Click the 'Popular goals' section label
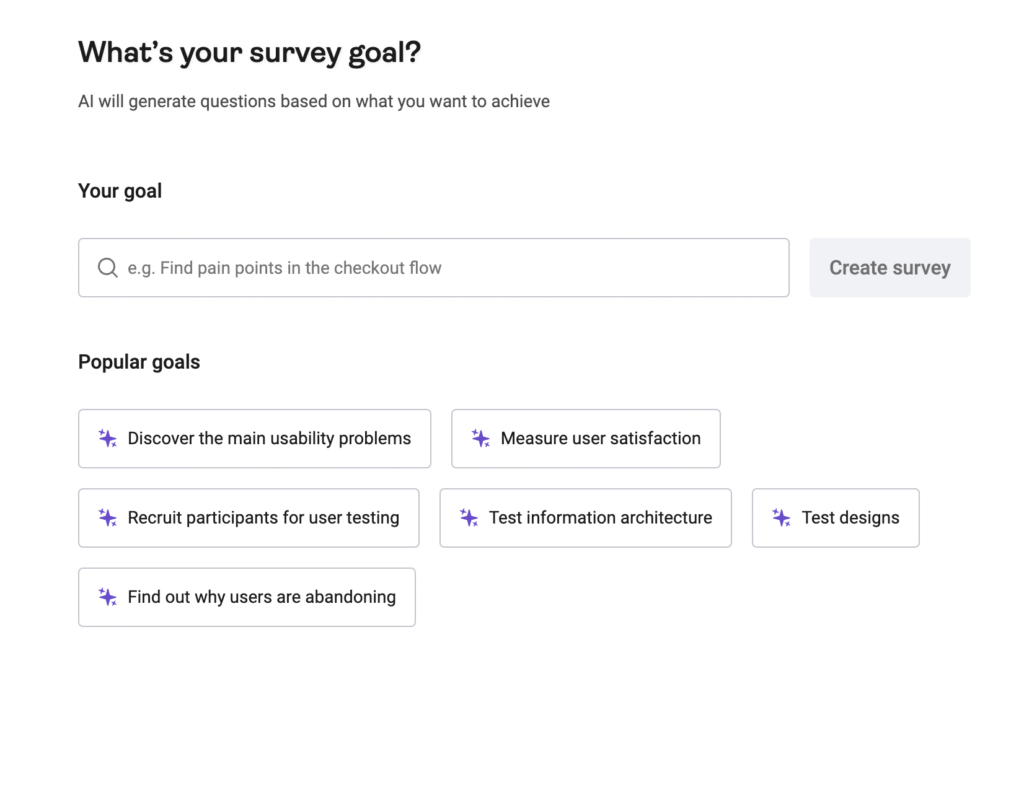The width and height of the screenshot is (1024, 798). [139, 362]
